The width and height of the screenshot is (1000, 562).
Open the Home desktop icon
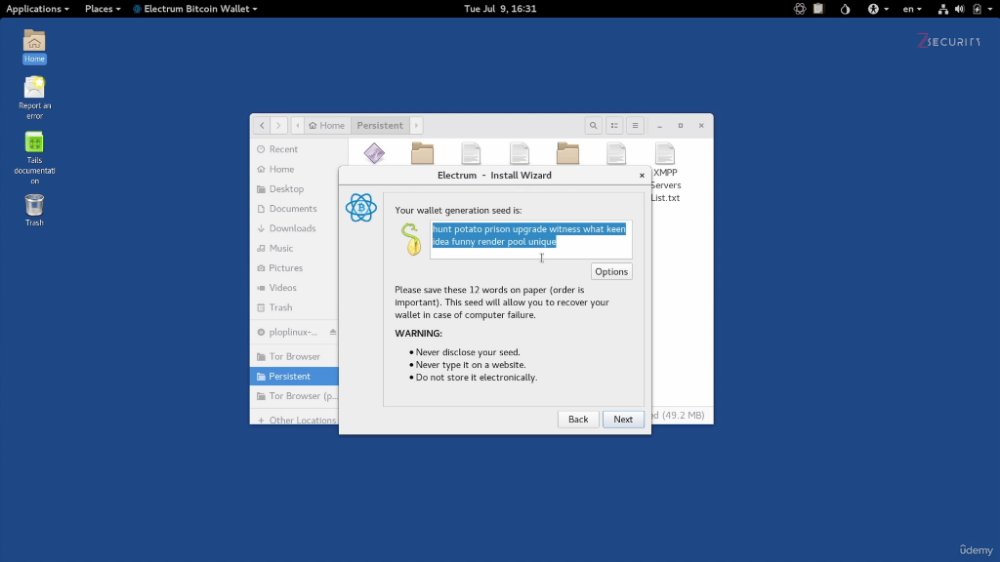(34, 46)
